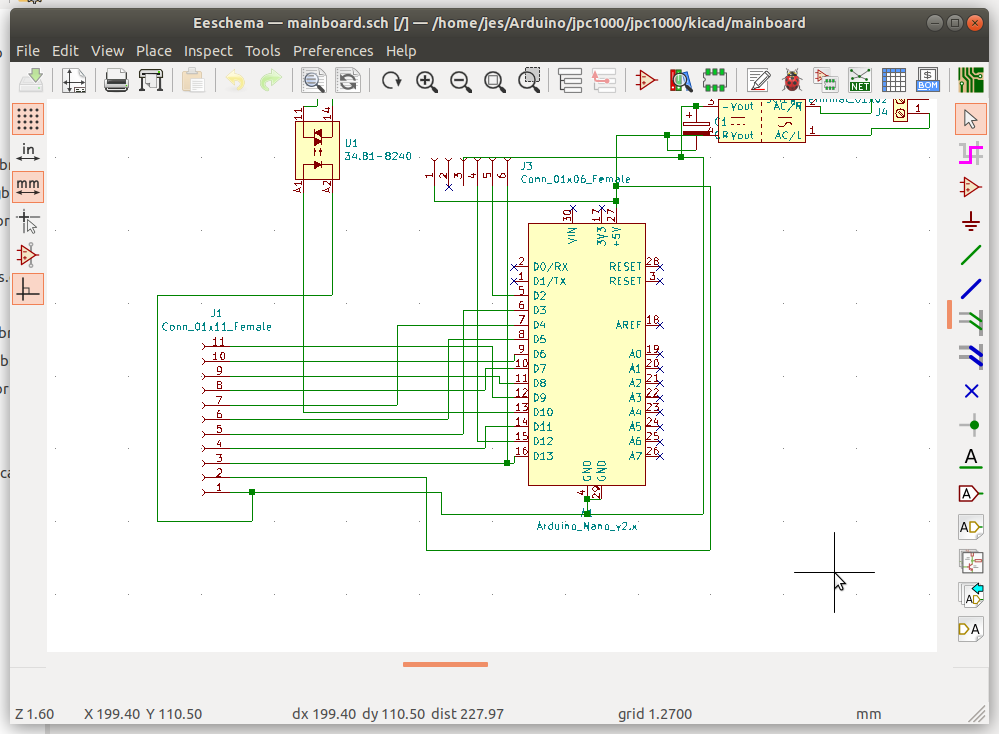Click the Zoom In toolbar button

(x=427, y=81)
